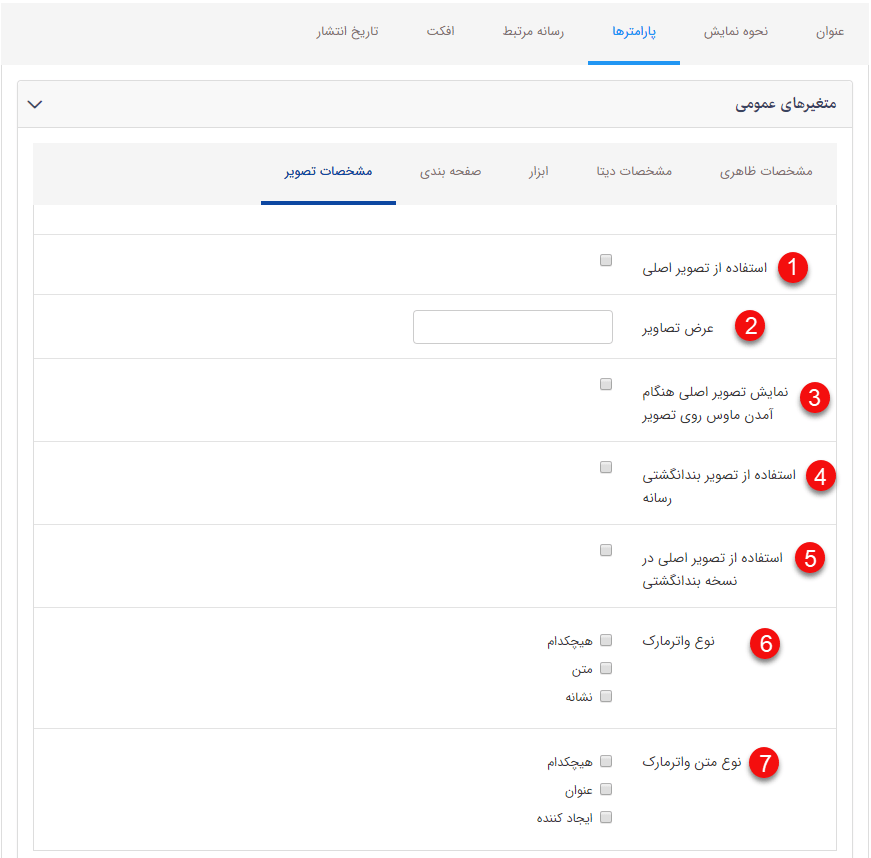Collapse the متغیرهای عمومی section
Viewport: 871px width, 858px height.
35,103
